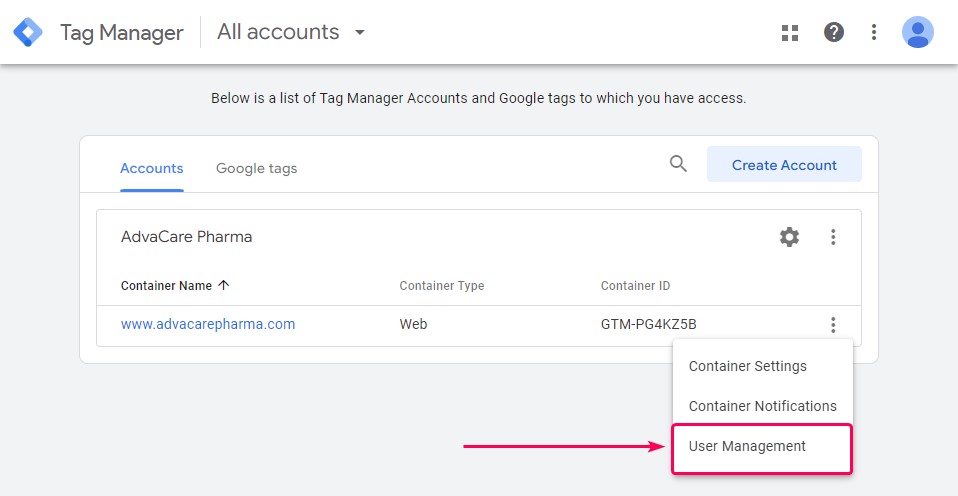Click the Container Type column header
Image resolution: width=958 pixels, height=496 pixels.
click(x=442, y=286)
